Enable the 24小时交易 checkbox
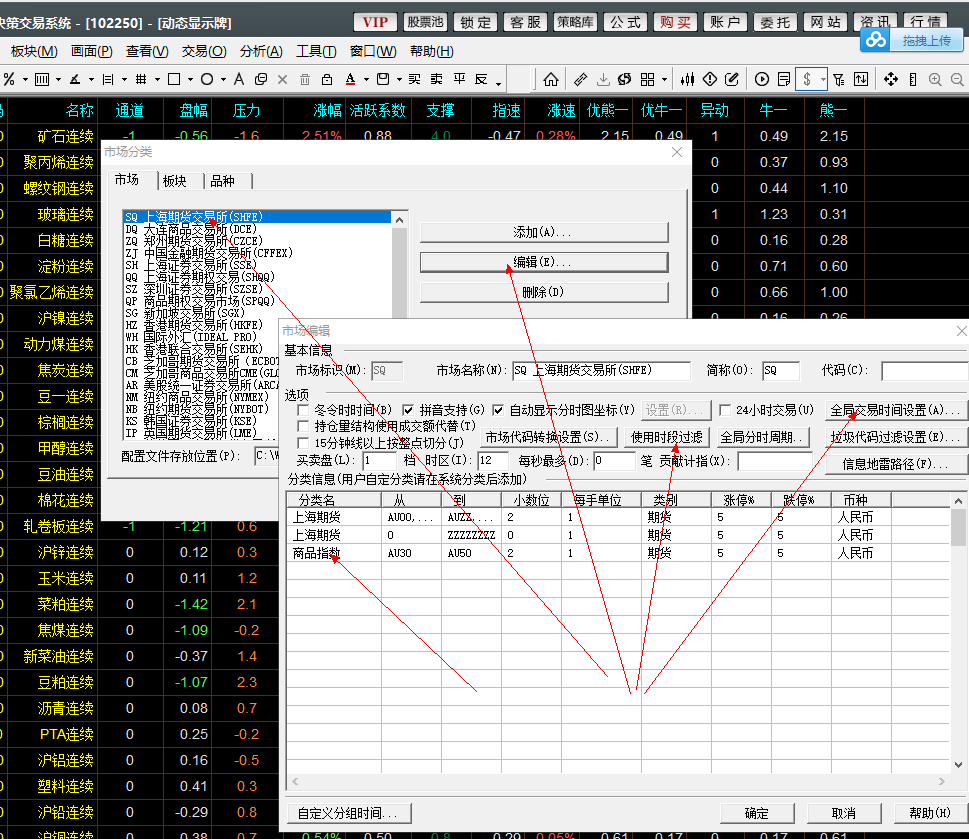 coord(726,410)
